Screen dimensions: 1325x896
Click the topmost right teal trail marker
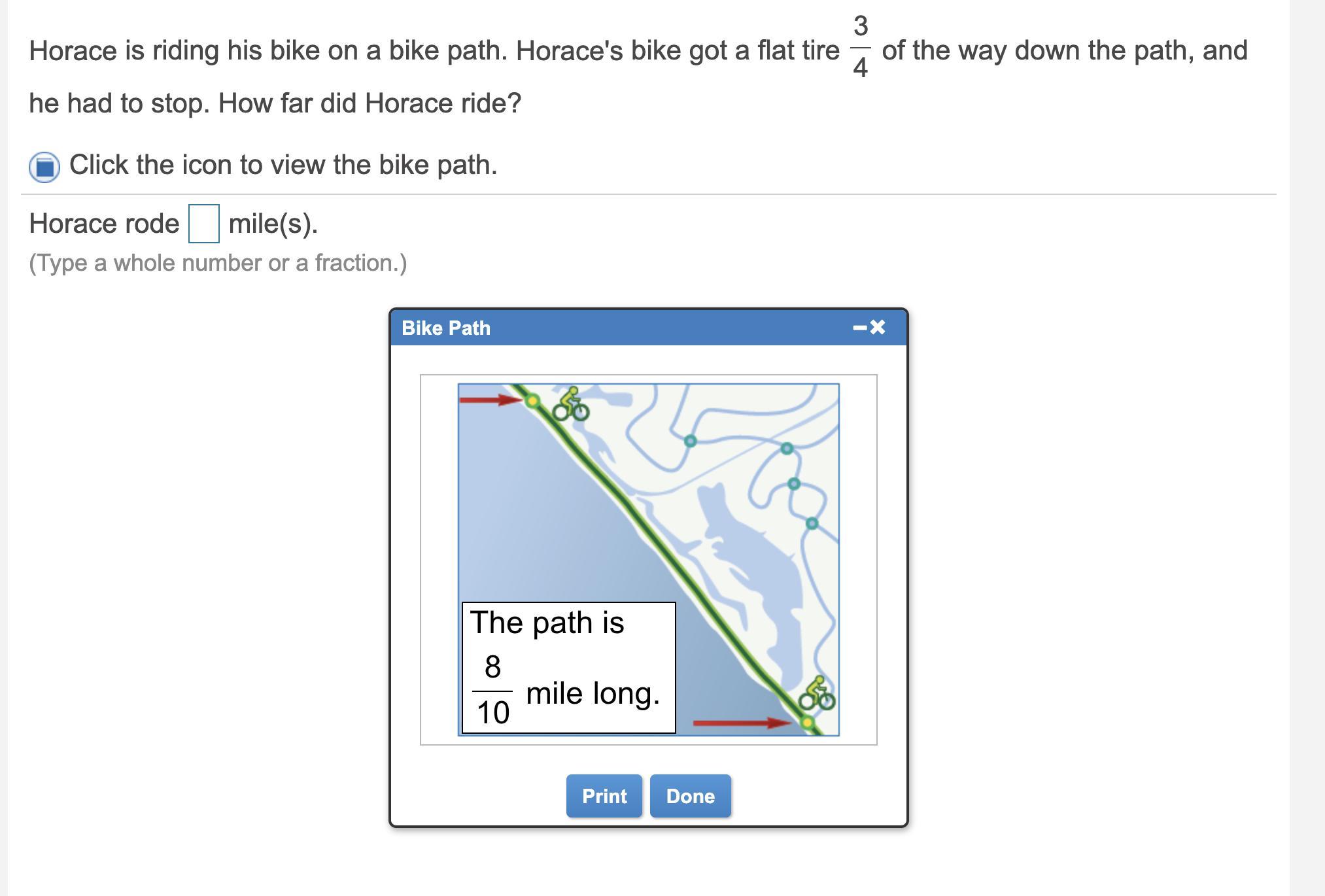coord(787,449)
